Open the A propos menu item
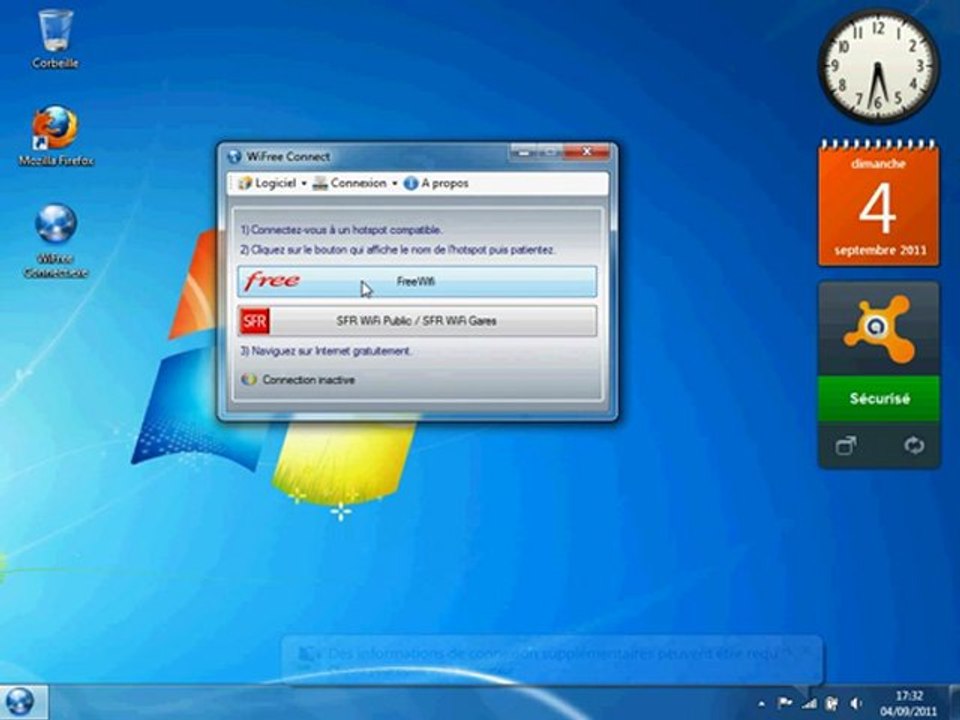960x720 pixels. pyautogui.click(x=437, y=183)
